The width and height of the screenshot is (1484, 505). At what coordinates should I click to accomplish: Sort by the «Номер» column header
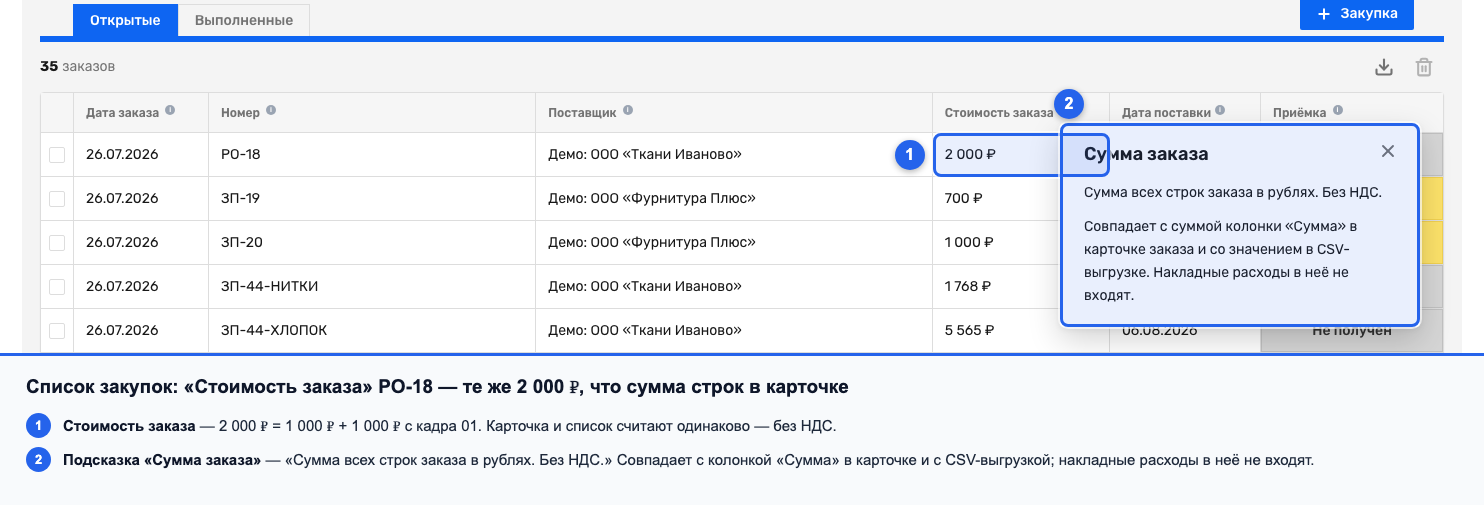(240, 112)
